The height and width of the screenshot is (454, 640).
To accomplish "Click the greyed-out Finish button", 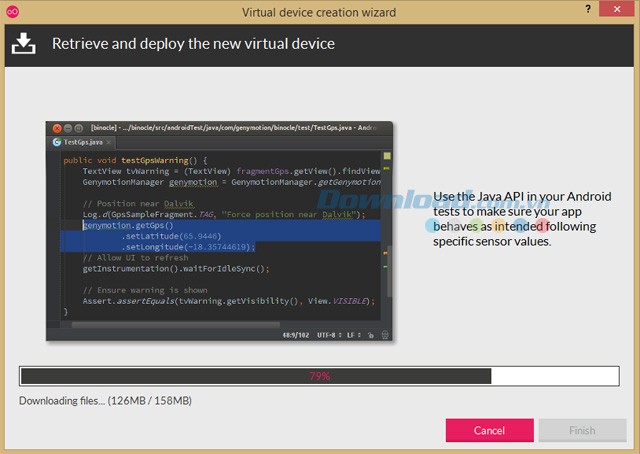I will click(x=582, y=431).
